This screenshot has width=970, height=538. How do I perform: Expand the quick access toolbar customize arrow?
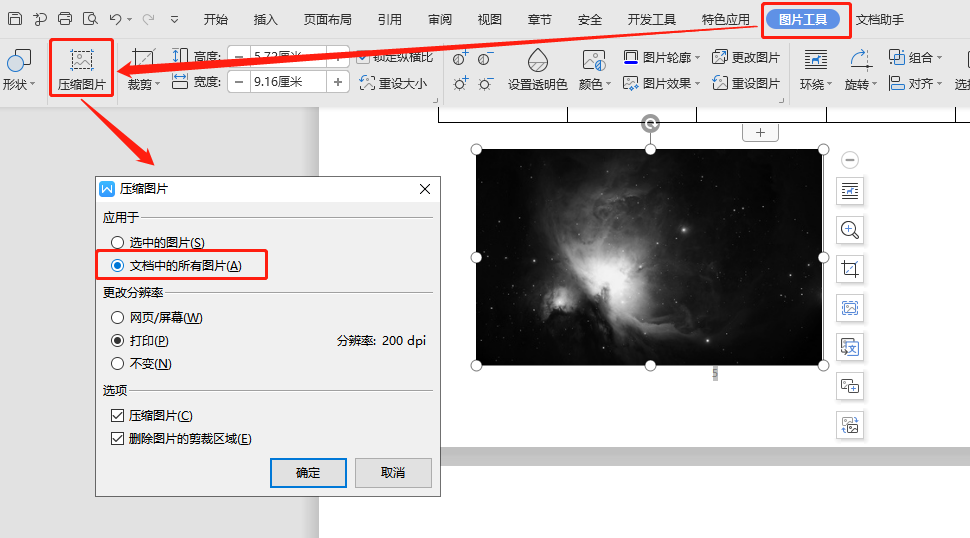[174, 19]
